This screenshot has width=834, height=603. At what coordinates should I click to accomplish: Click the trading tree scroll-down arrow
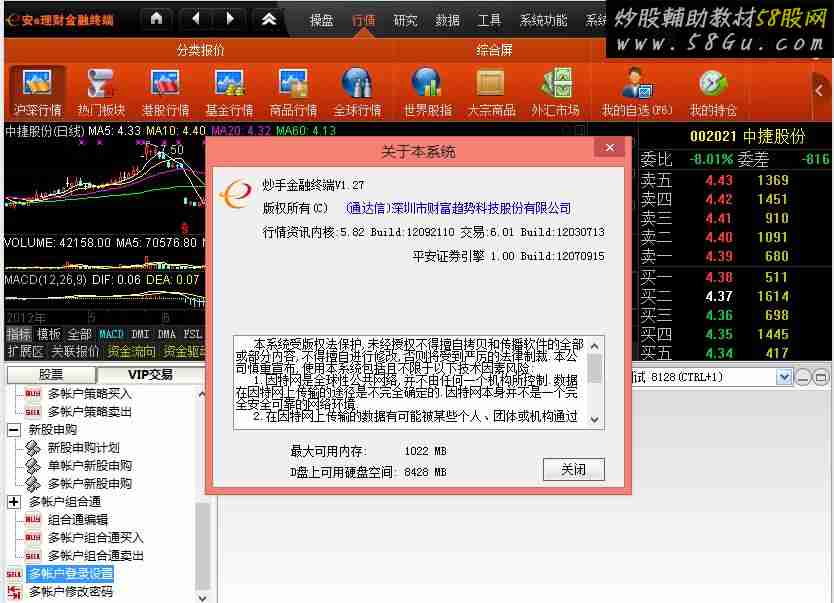pos(202,598)
